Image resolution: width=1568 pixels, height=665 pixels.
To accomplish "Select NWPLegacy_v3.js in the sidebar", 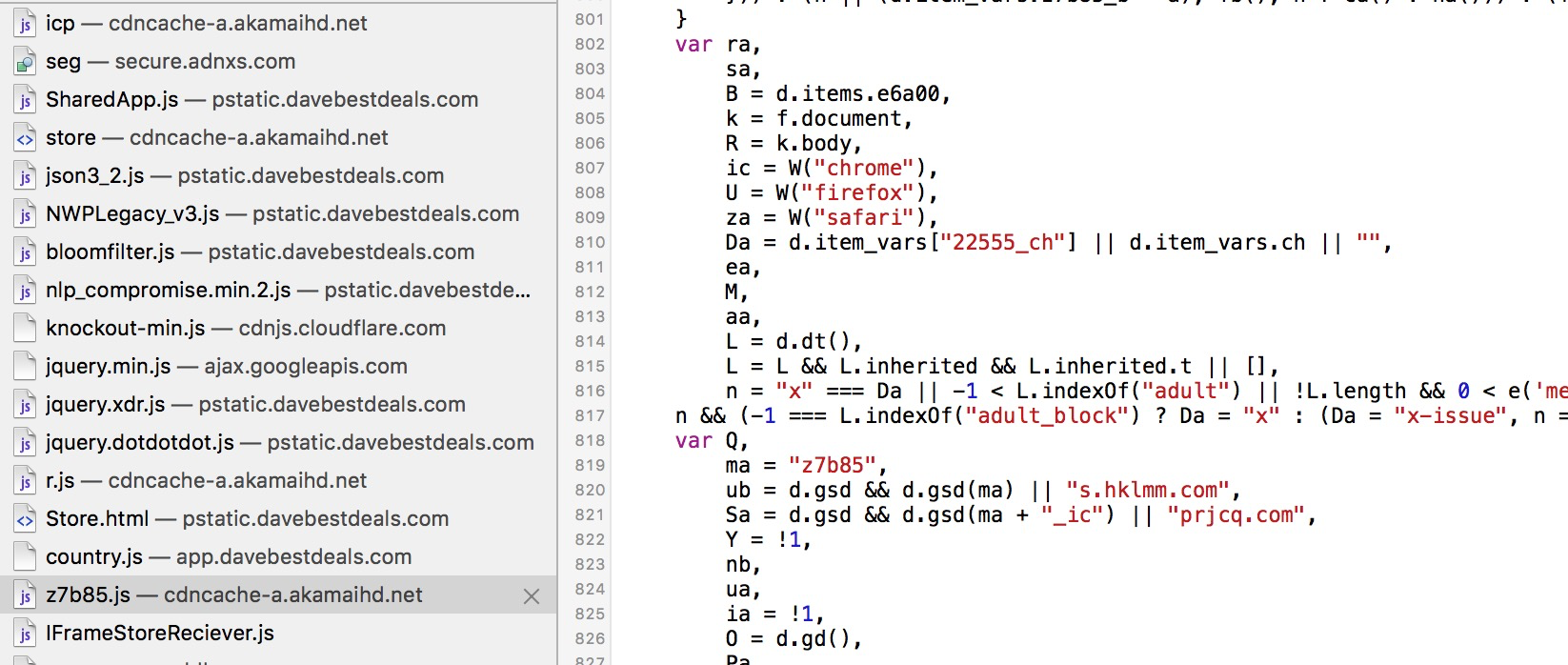I will click(282, 214).
